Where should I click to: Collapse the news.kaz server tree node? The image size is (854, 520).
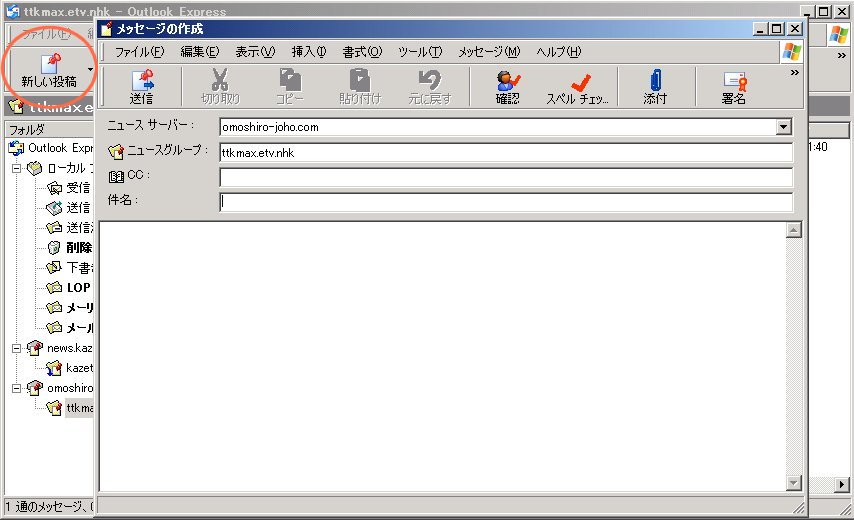pos(16,348)
